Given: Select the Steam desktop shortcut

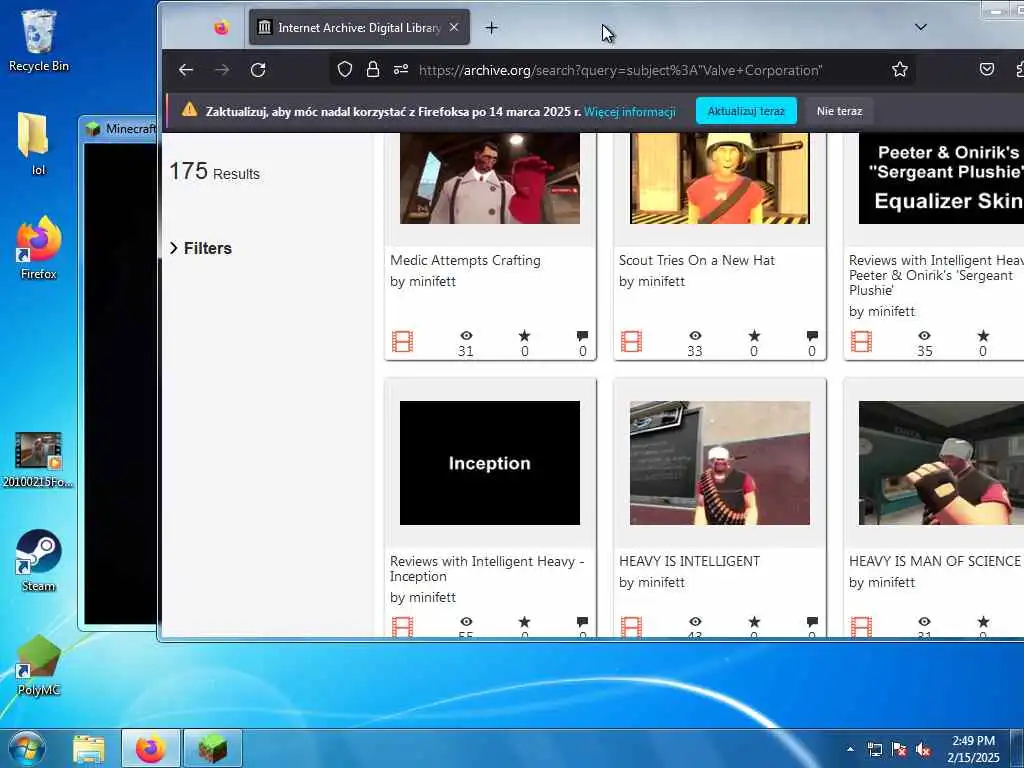Looking at the screenshot, I should click(39, 560).
